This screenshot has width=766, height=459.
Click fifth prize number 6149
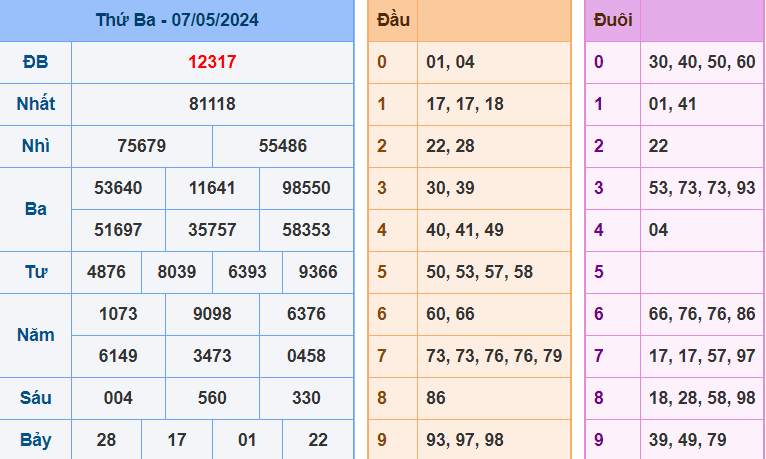click(118, 356)
